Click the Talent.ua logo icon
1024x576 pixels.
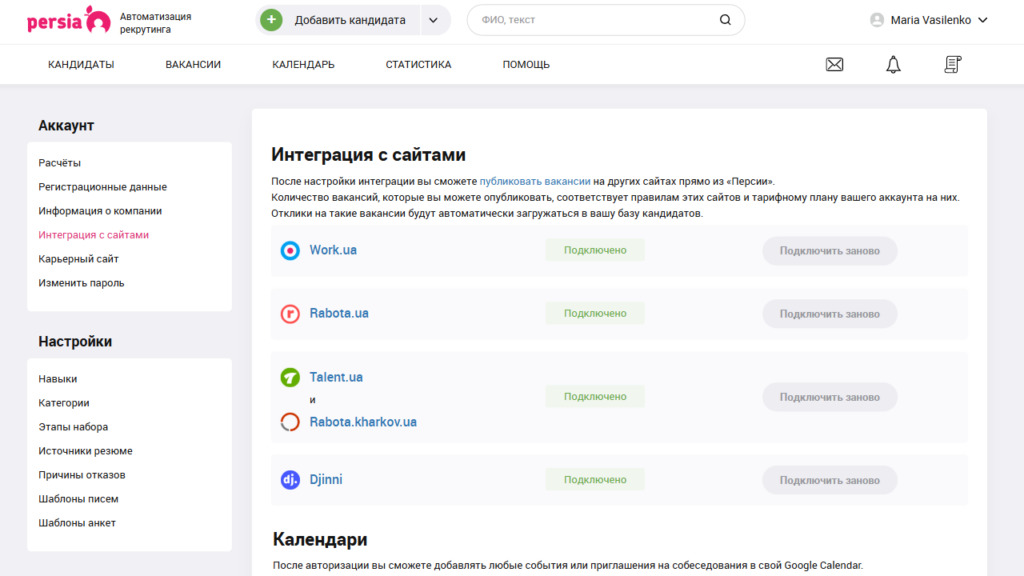coord(290,377)
